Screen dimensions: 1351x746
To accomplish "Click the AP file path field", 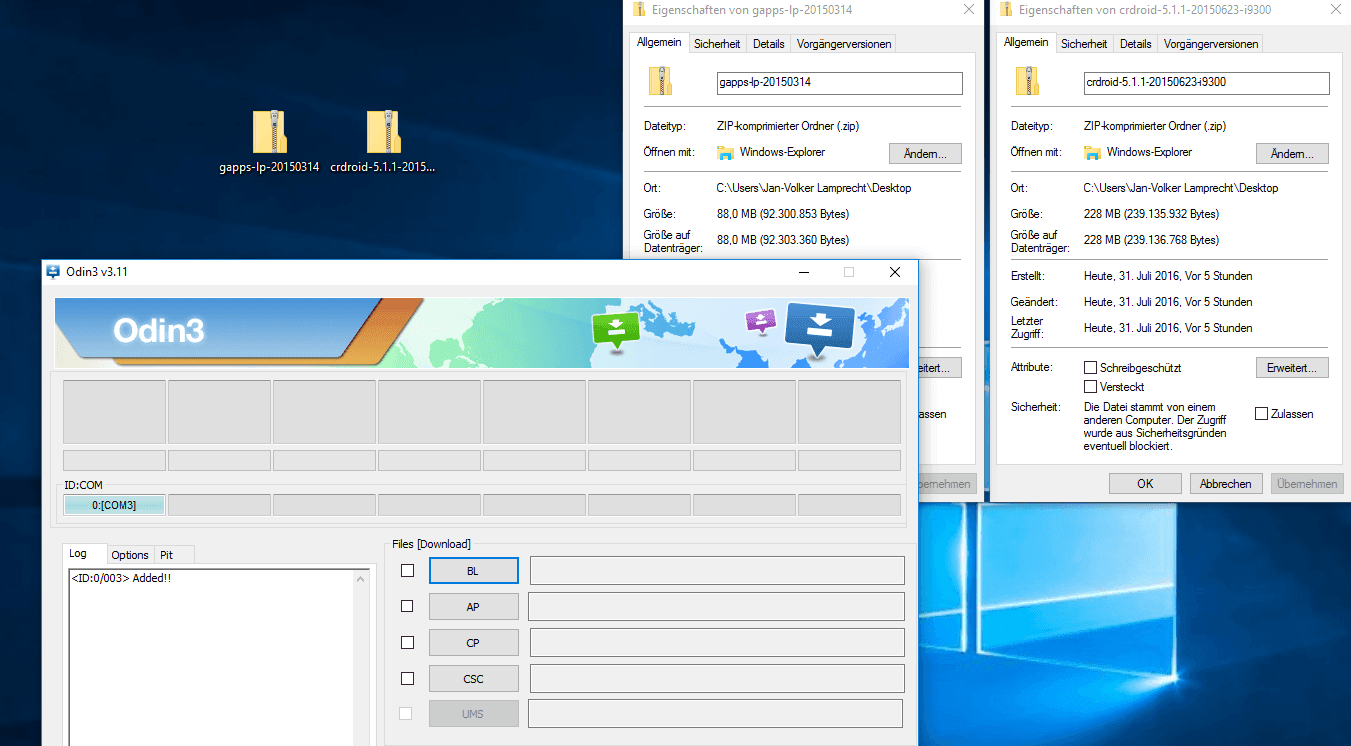I will (x=717, y=606).
